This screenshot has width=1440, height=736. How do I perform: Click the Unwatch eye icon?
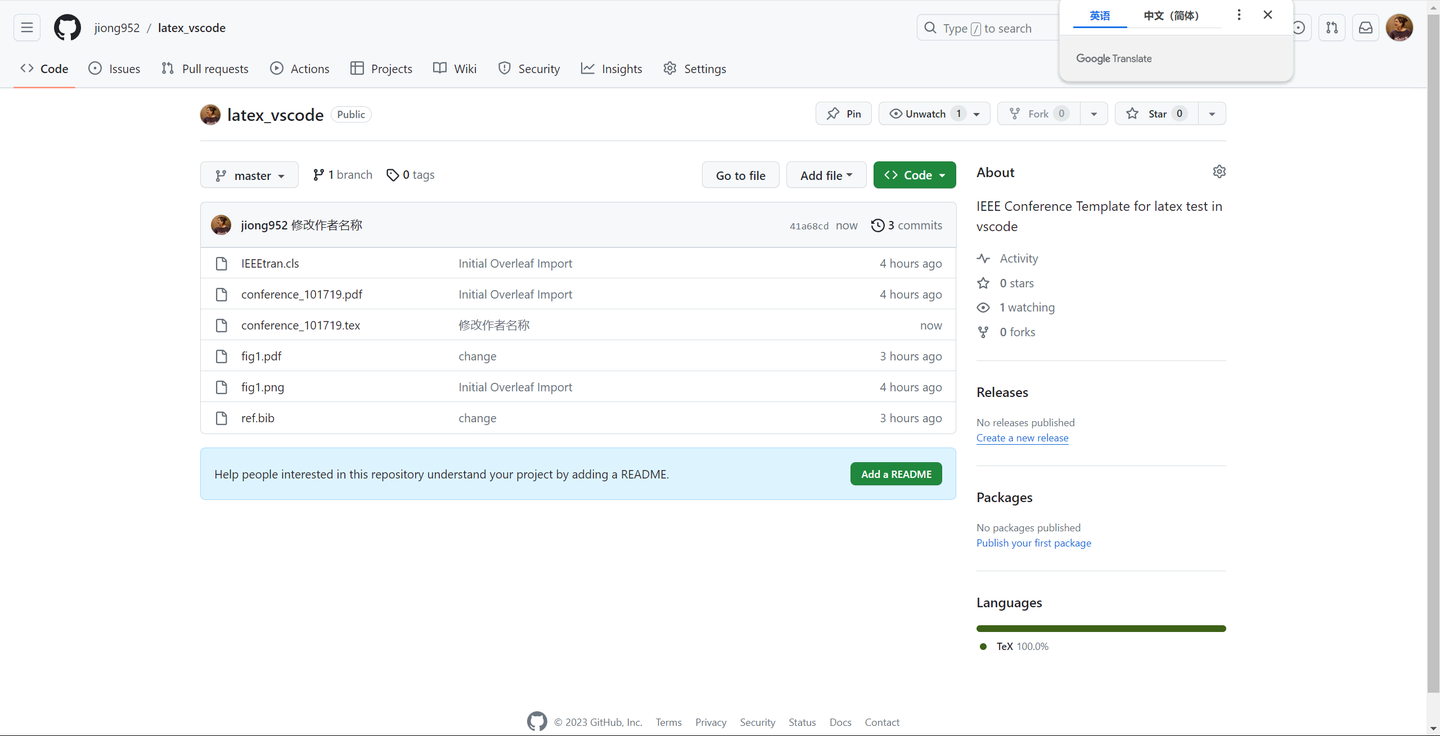(897, 113)
